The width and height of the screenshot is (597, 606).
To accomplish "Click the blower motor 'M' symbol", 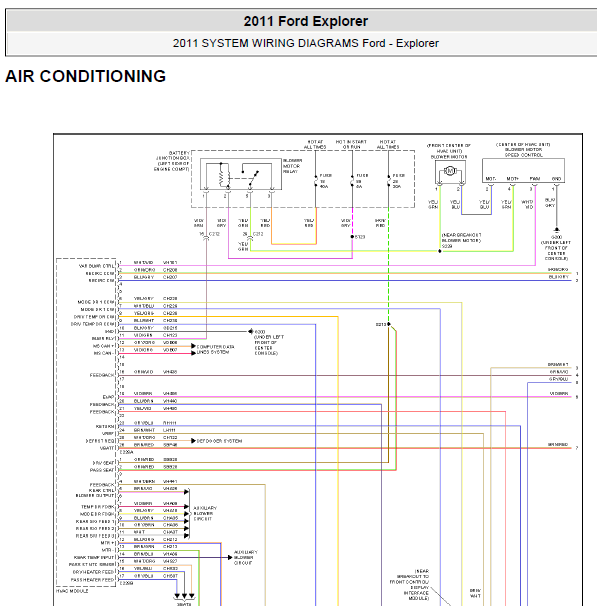I will point(449,170).
